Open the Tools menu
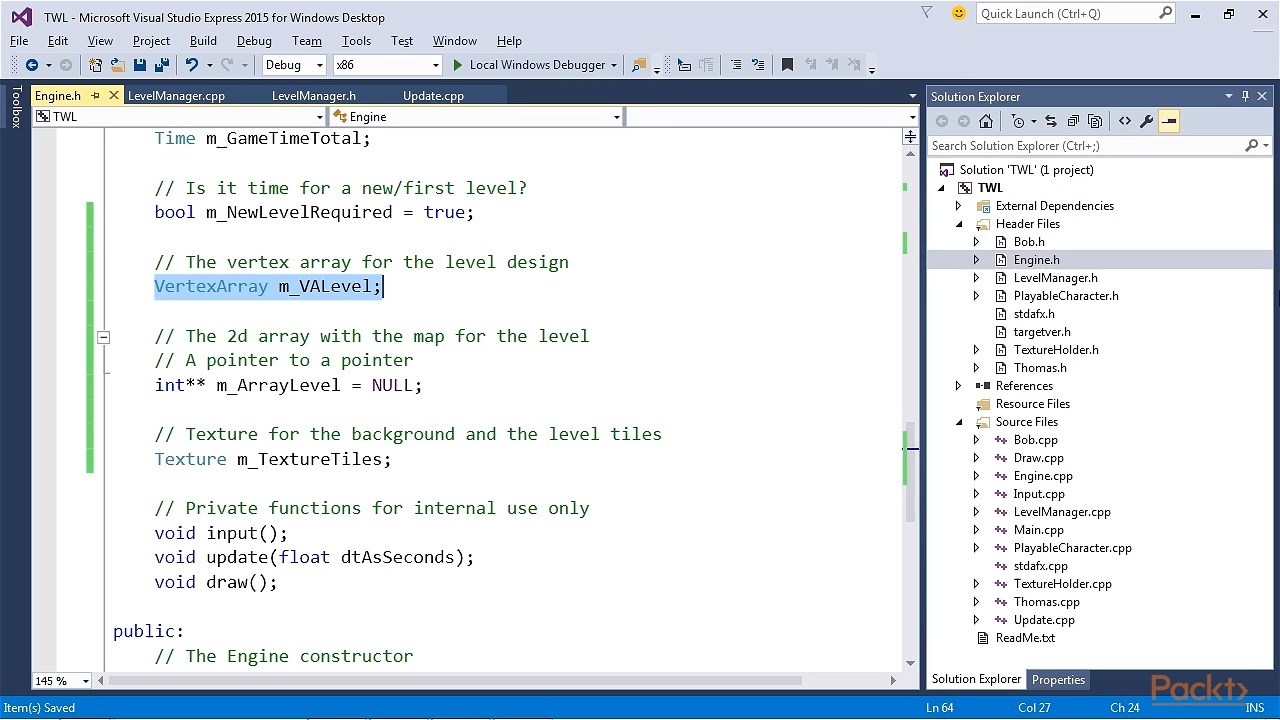Viewport: 1280px width, 720px height. [x=356, y=41]
